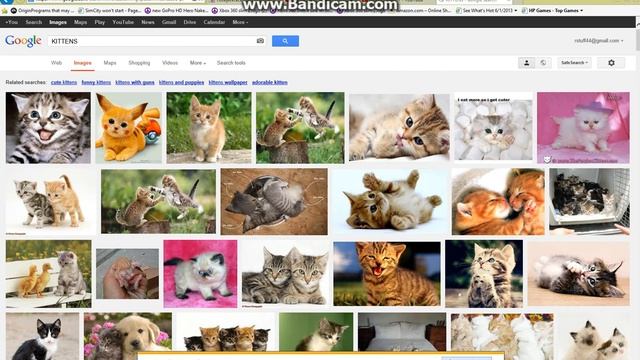Open the black and white tuxedo kitten
The image size is (640, 360).
[x=42, y=336]
